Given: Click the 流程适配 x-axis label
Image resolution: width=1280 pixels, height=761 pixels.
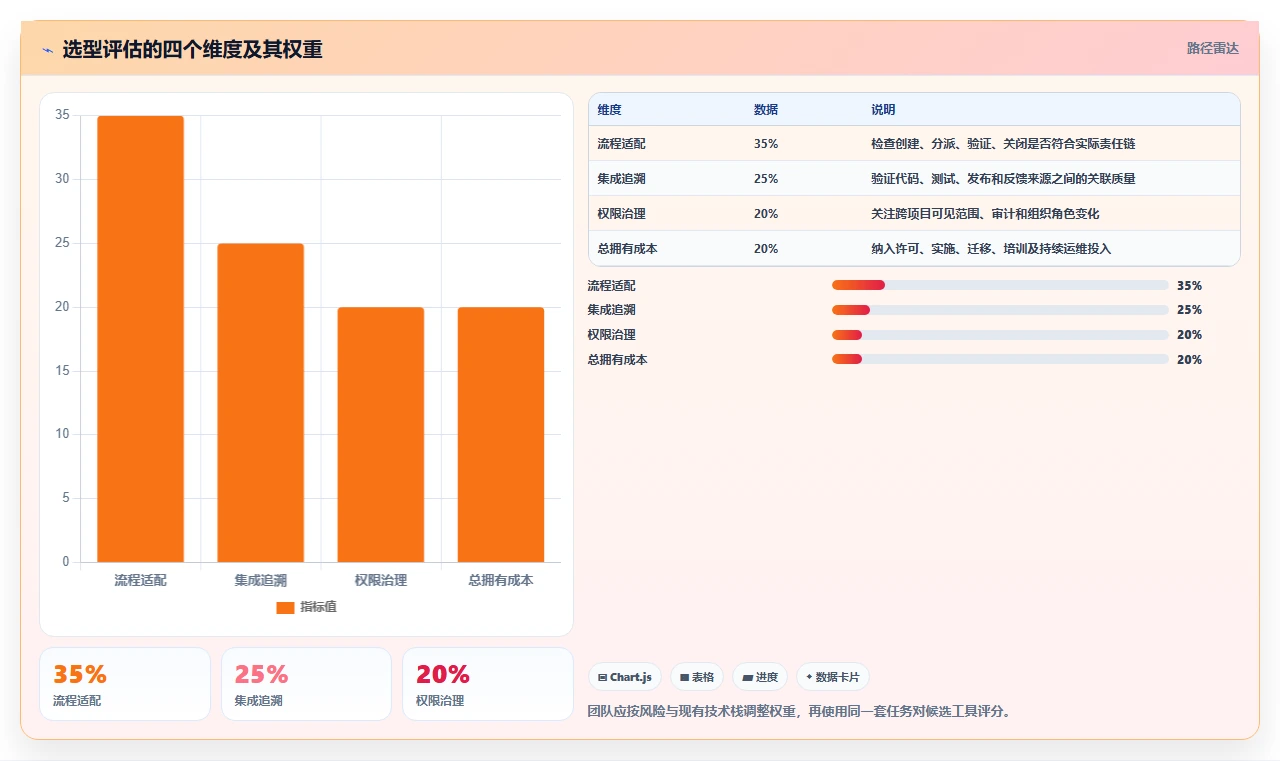Looking at the screenshot, I should (x=140, y=580).
